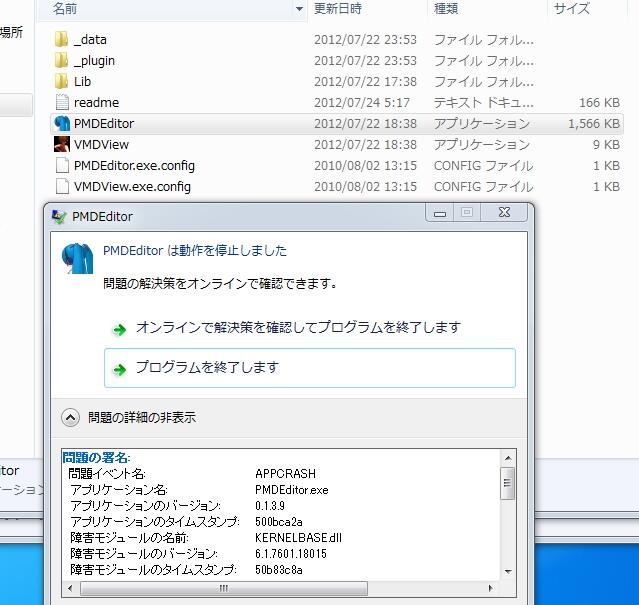
Task: Click the large PMDEditor icon in crash dialog
Action: [x=77, y=258]
